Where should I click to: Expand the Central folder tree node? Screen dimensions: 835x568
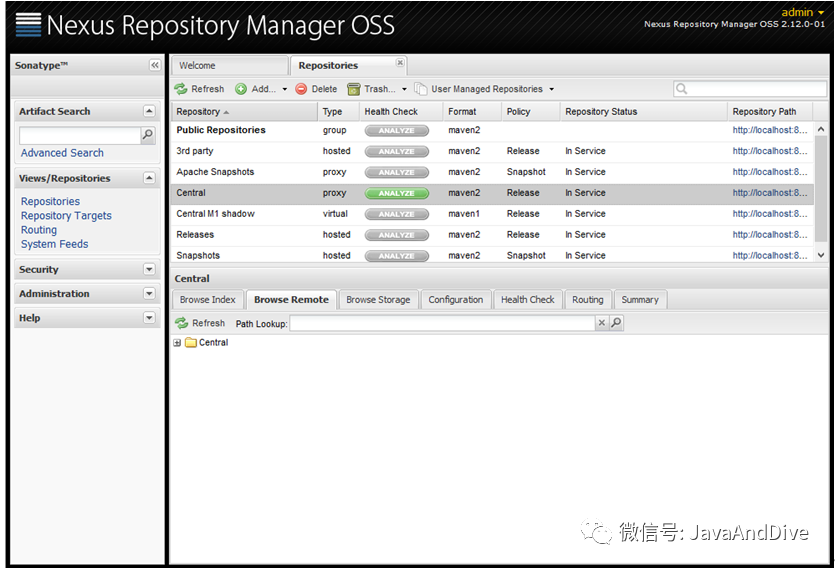tap(177, 343)
